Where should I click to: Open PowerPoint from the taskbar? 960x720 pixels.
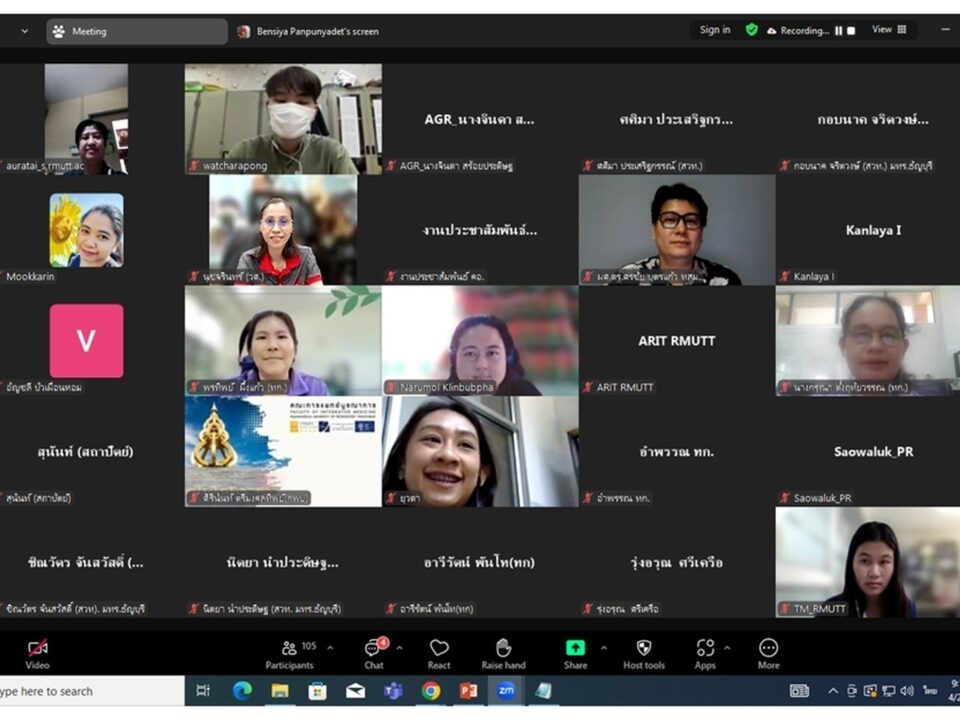pyautogui.click(x=468, y=691)
